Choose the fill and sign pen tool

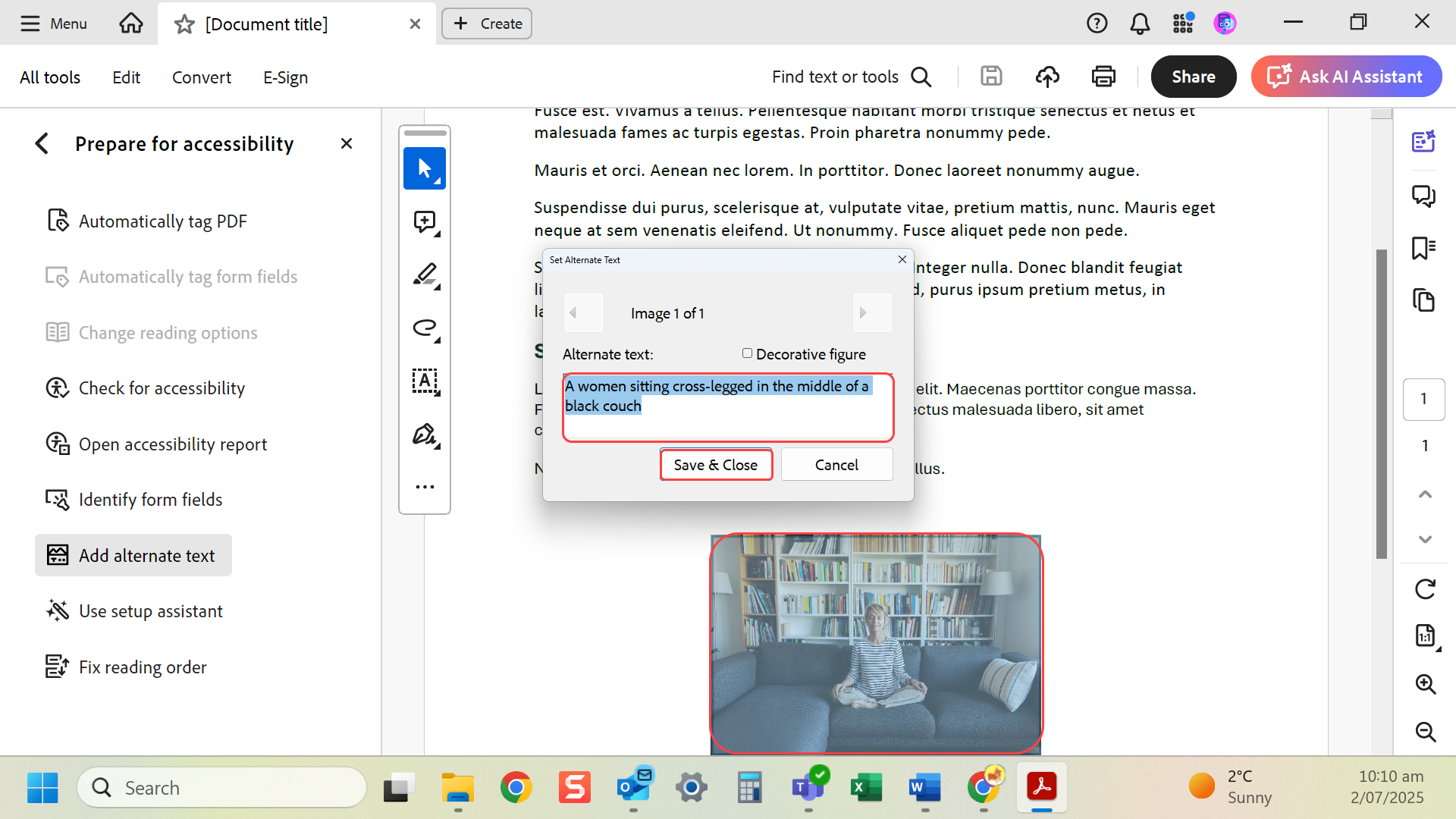pos(425,435)
